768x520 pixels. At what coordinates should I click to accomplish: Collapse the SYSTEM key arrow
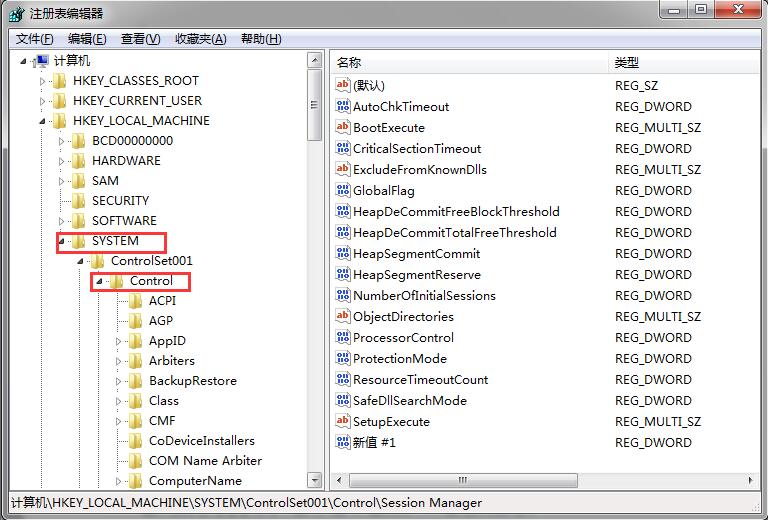[x=61, y=241]
